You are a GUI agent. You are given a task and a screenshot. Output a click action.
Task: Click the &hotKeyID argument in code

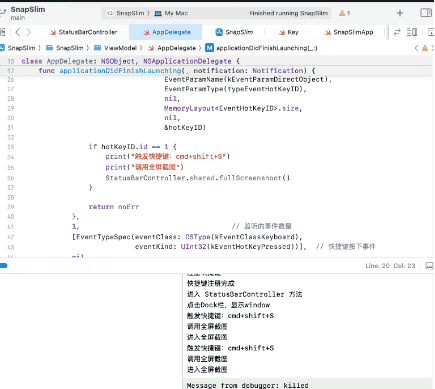185,127
